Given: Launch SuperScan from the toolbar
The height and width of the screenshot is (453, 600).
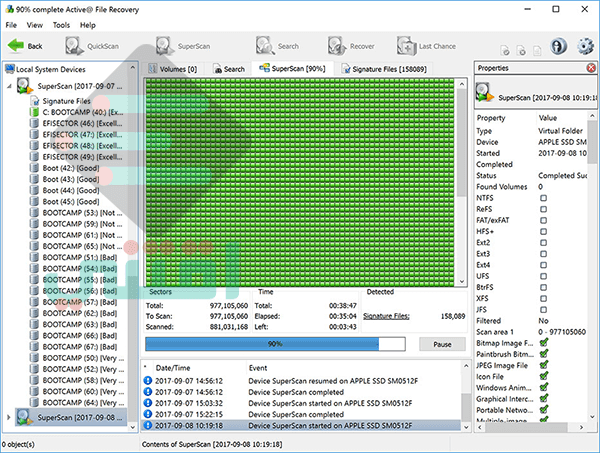Looking at the screenshot, I should 183,46.
